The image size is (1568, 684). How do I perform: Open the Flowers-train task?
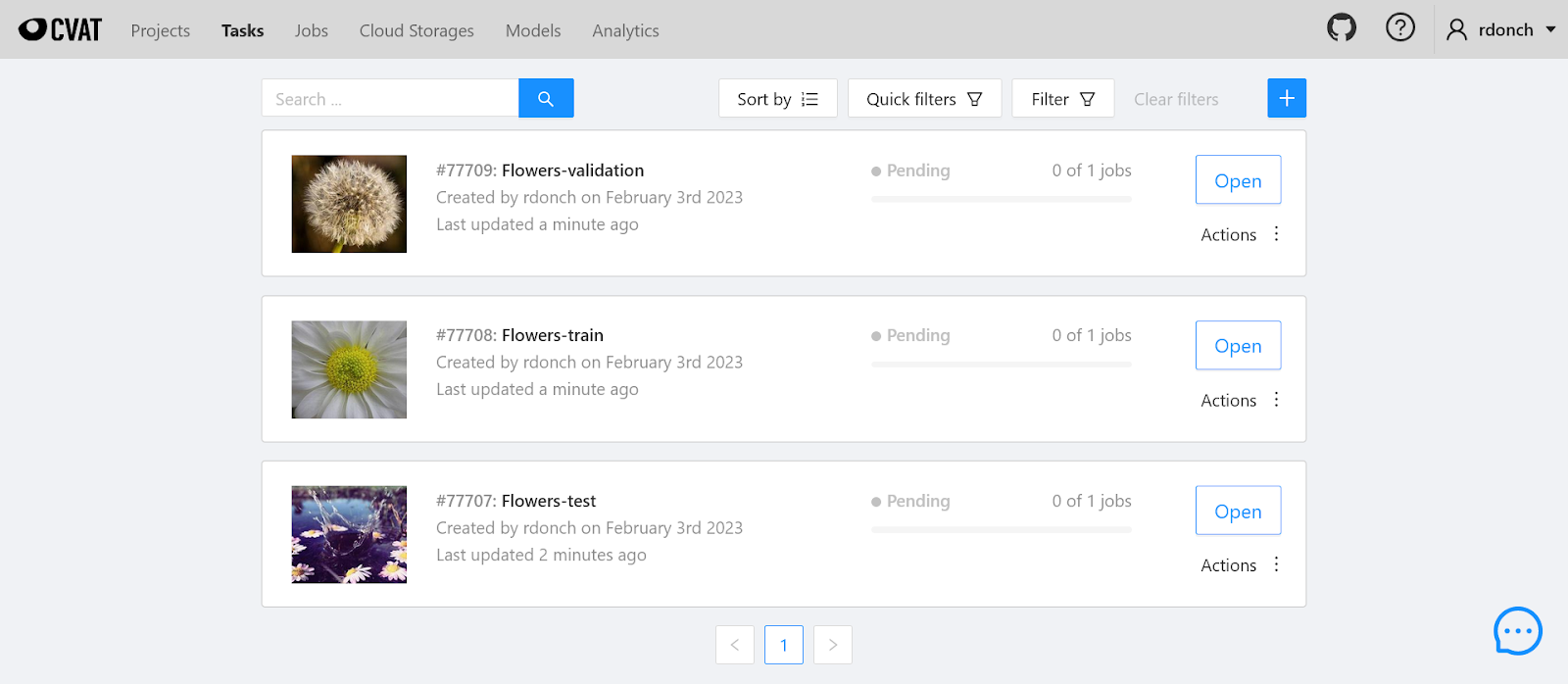coord(1238,345)
